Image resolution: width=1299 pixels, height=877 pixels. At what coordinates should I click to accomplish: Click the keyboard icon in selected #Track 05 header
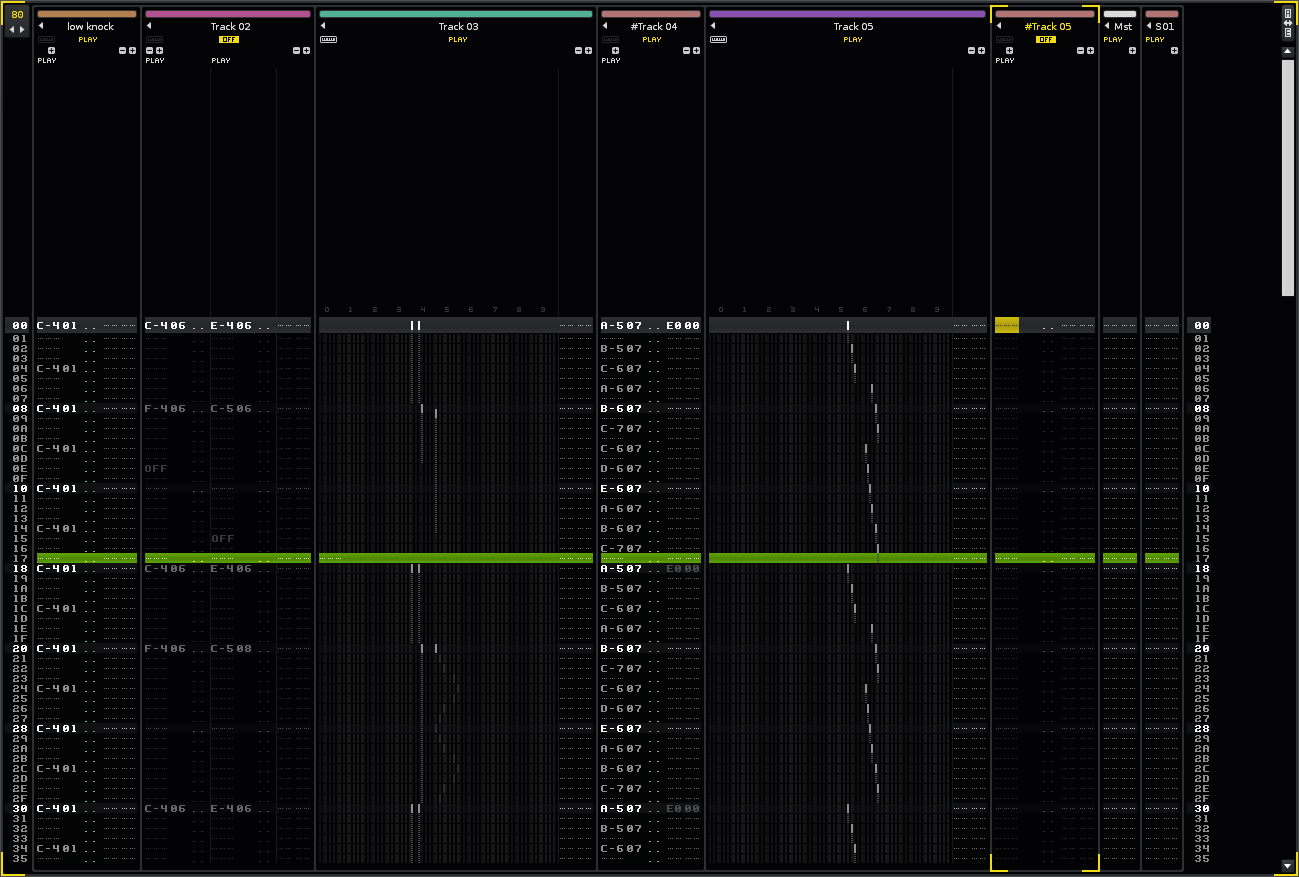[1004, 39]
